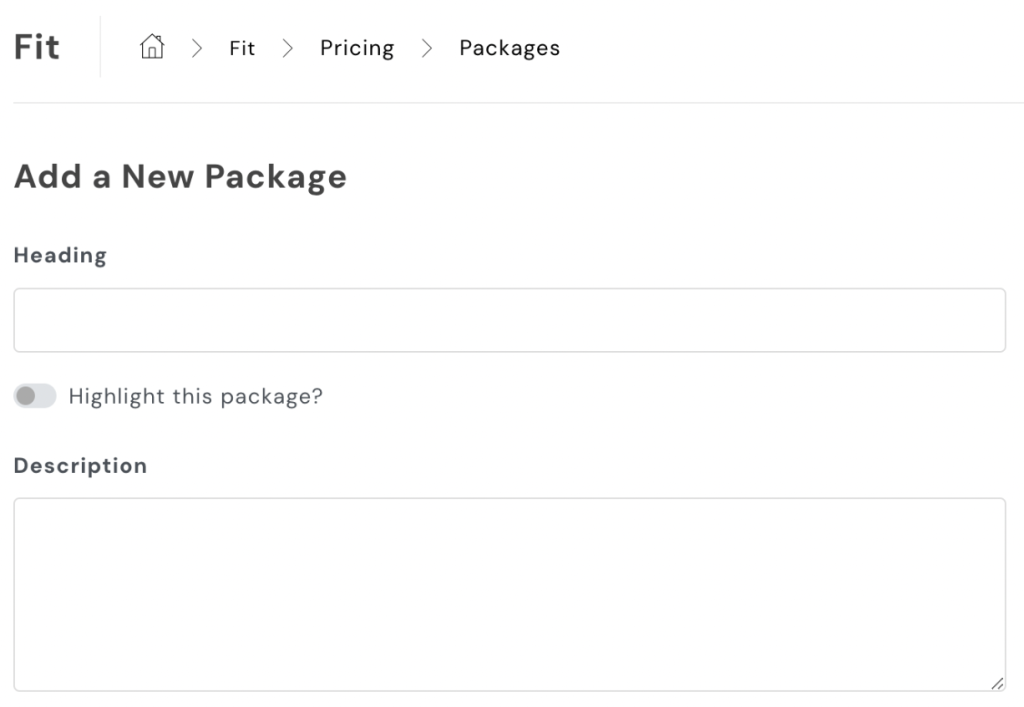This screenshot has height=707, width=1024.
Task: Click the home icon in the breadcrumb
Action: [151, 47]
